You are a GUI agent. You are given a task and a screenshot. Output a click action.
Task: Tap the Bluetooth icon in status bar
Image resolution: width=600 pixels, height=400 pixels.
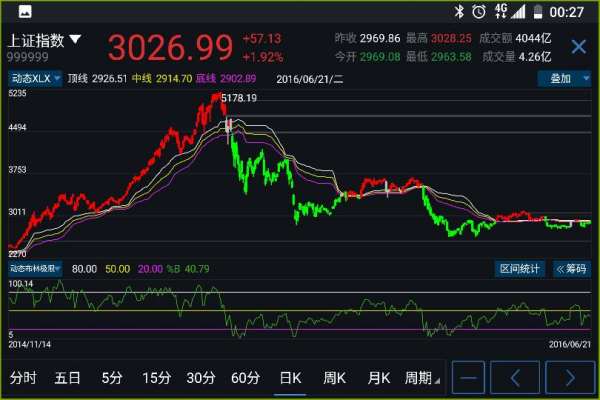click(x=459, y=11)
